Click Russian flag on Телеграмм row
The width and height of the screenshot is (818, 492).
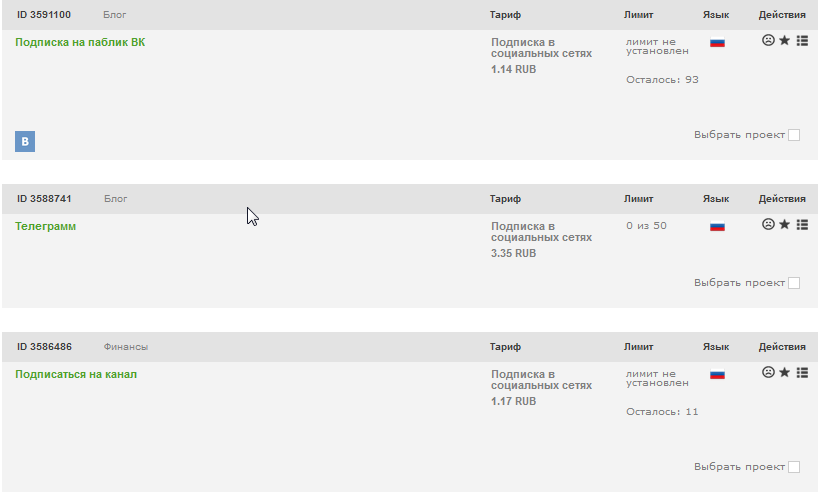tap(717, 227)
